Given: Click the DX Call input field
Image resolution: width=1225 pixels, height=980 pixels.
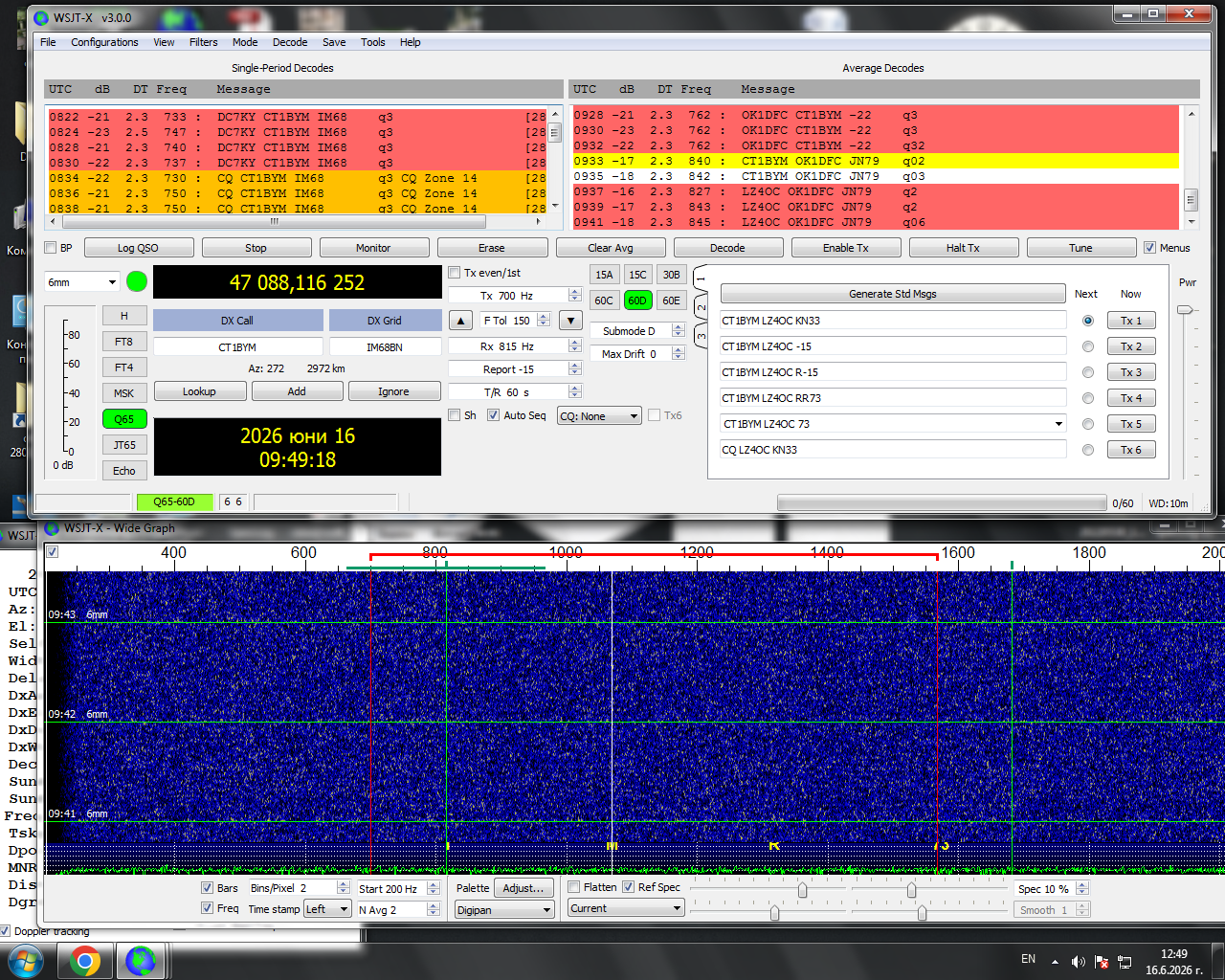Looking at the screenshot, I should click(x=237, y=347).
